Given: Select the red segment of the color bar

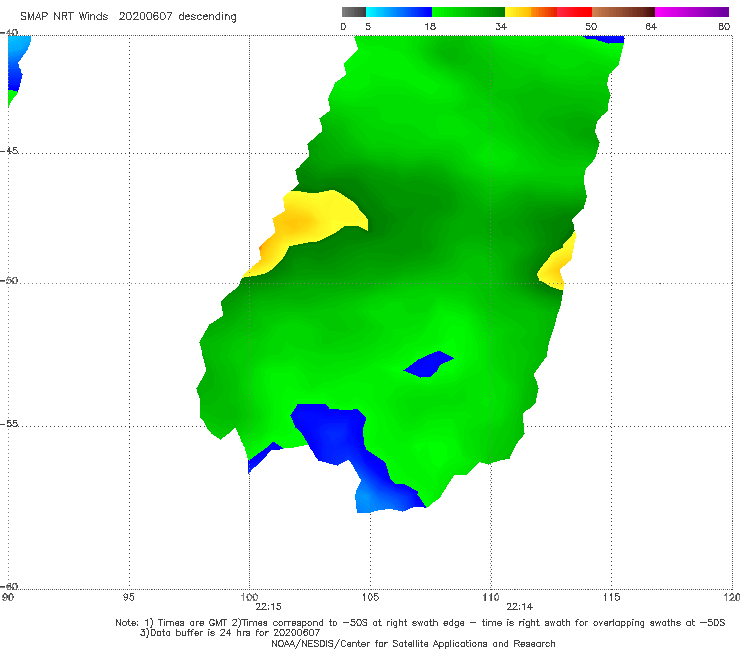Looking at the screenshot, I should click(574, 12).
